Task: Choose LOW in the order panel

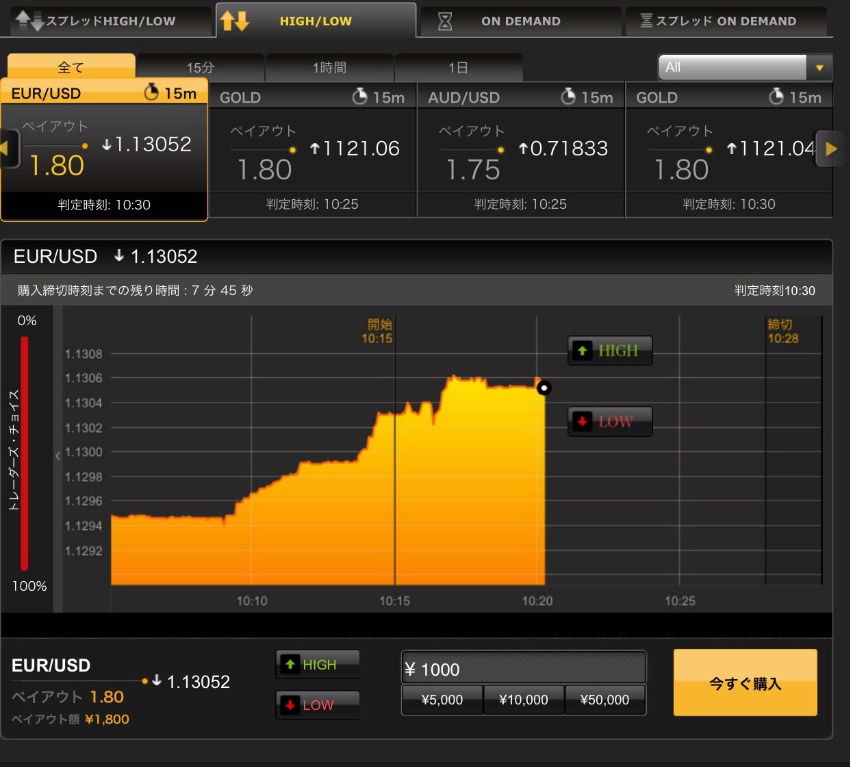Action: tap(317, 705)
